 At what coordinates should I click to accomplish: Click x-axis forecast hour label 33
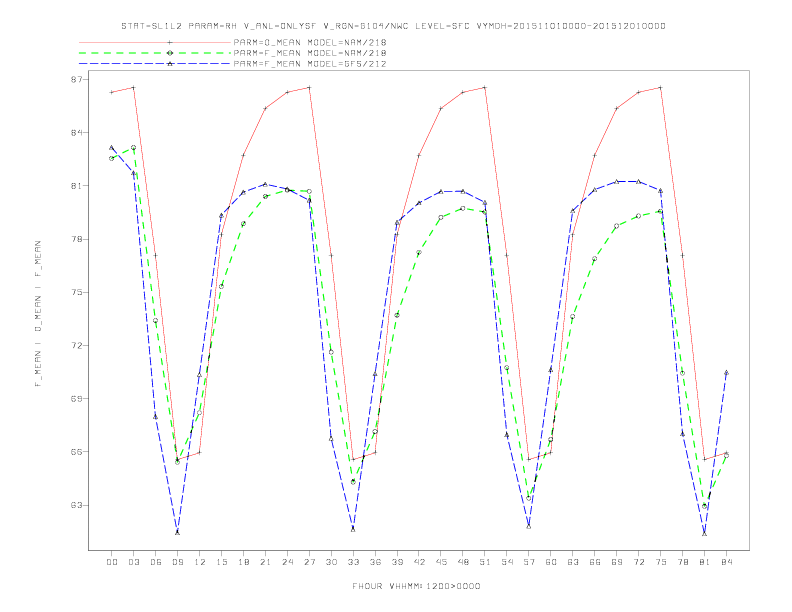[353, 562]
